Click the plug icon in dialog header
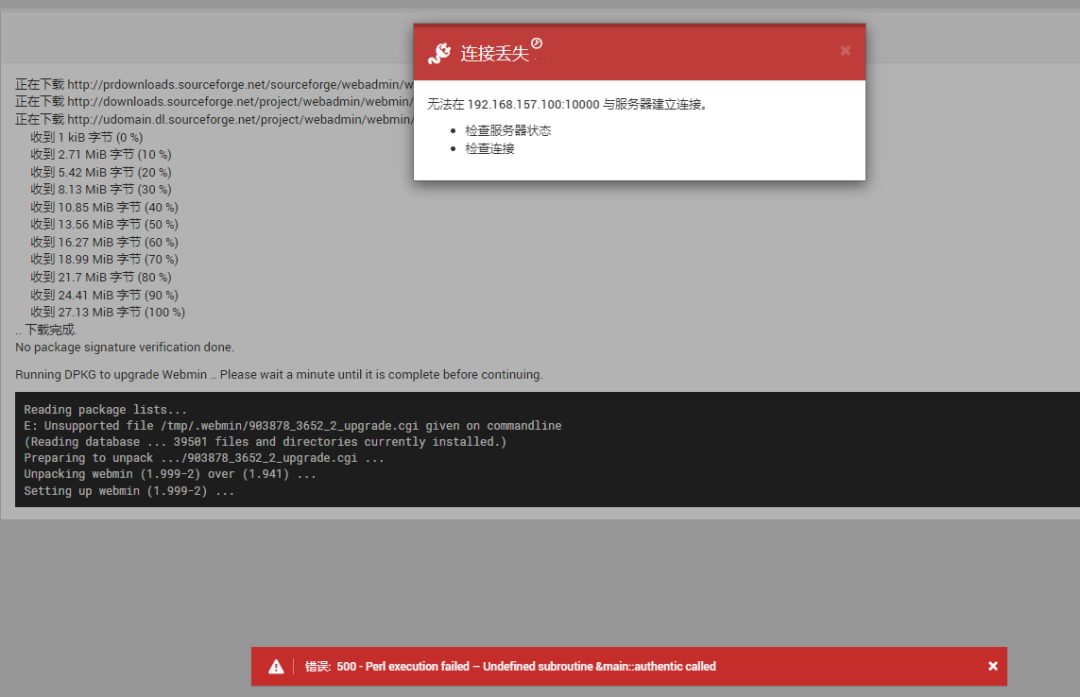1080x697 pixels. pyautogui.click(x=439, y=53)
